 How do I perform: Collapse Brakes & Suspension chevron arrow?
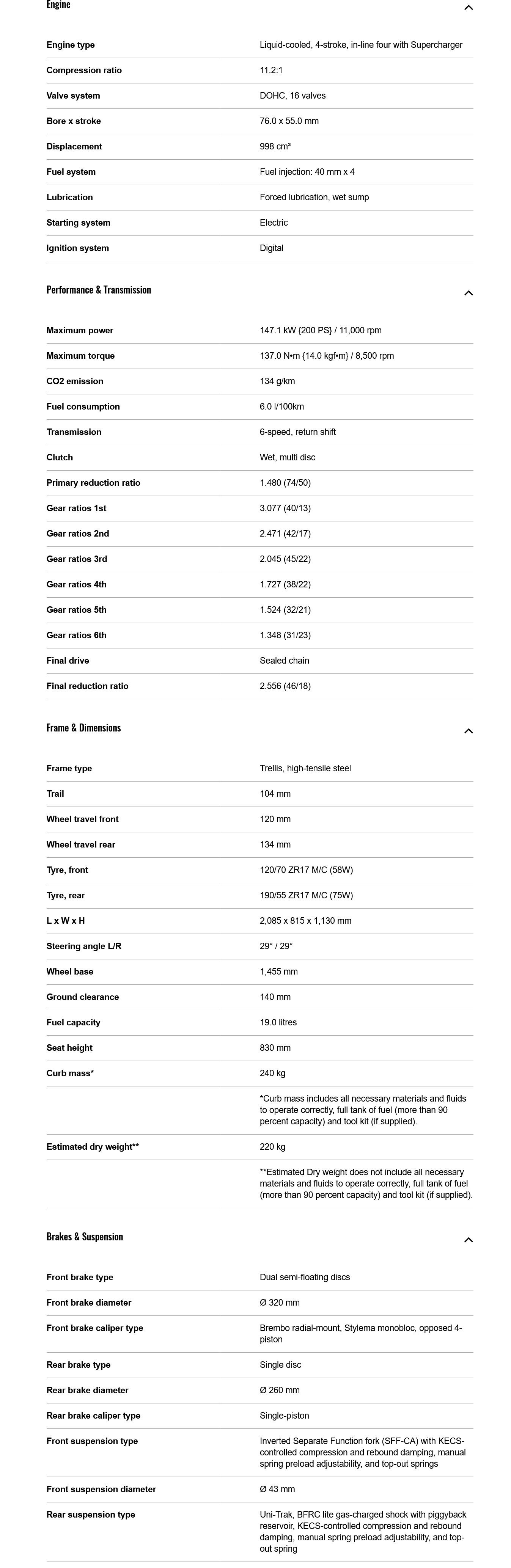pyautogui.click(x=468, y=1239)
